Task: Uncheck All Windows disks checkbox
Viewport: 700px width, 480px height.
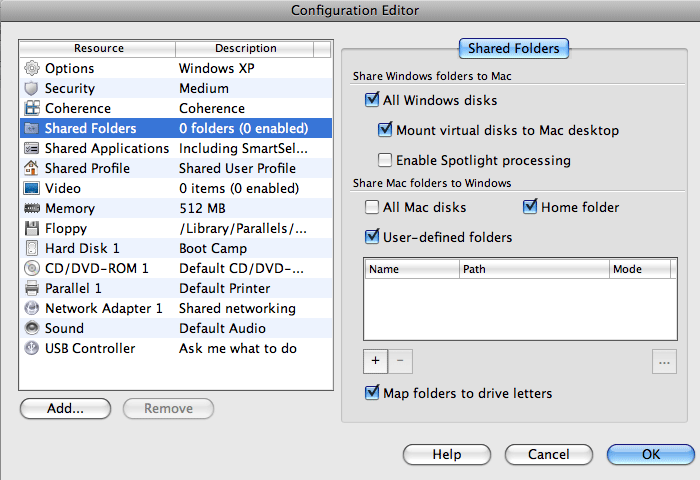Action: (373, 100)
